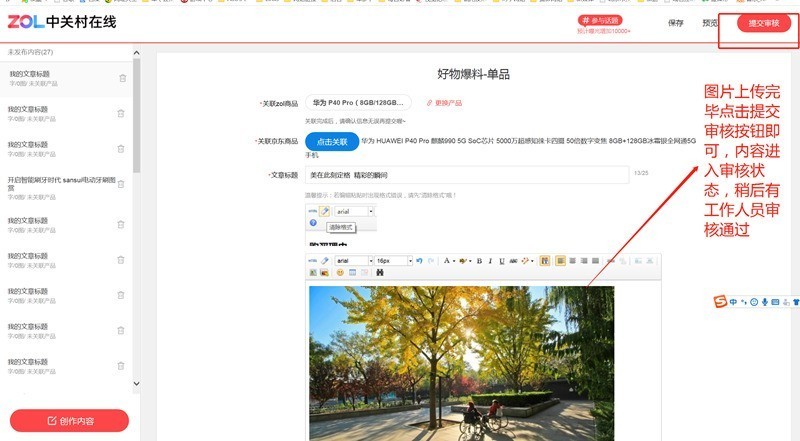Click the multi-image upload icon
The width and height of the screenshot is (800, 441).
(324, 273)
